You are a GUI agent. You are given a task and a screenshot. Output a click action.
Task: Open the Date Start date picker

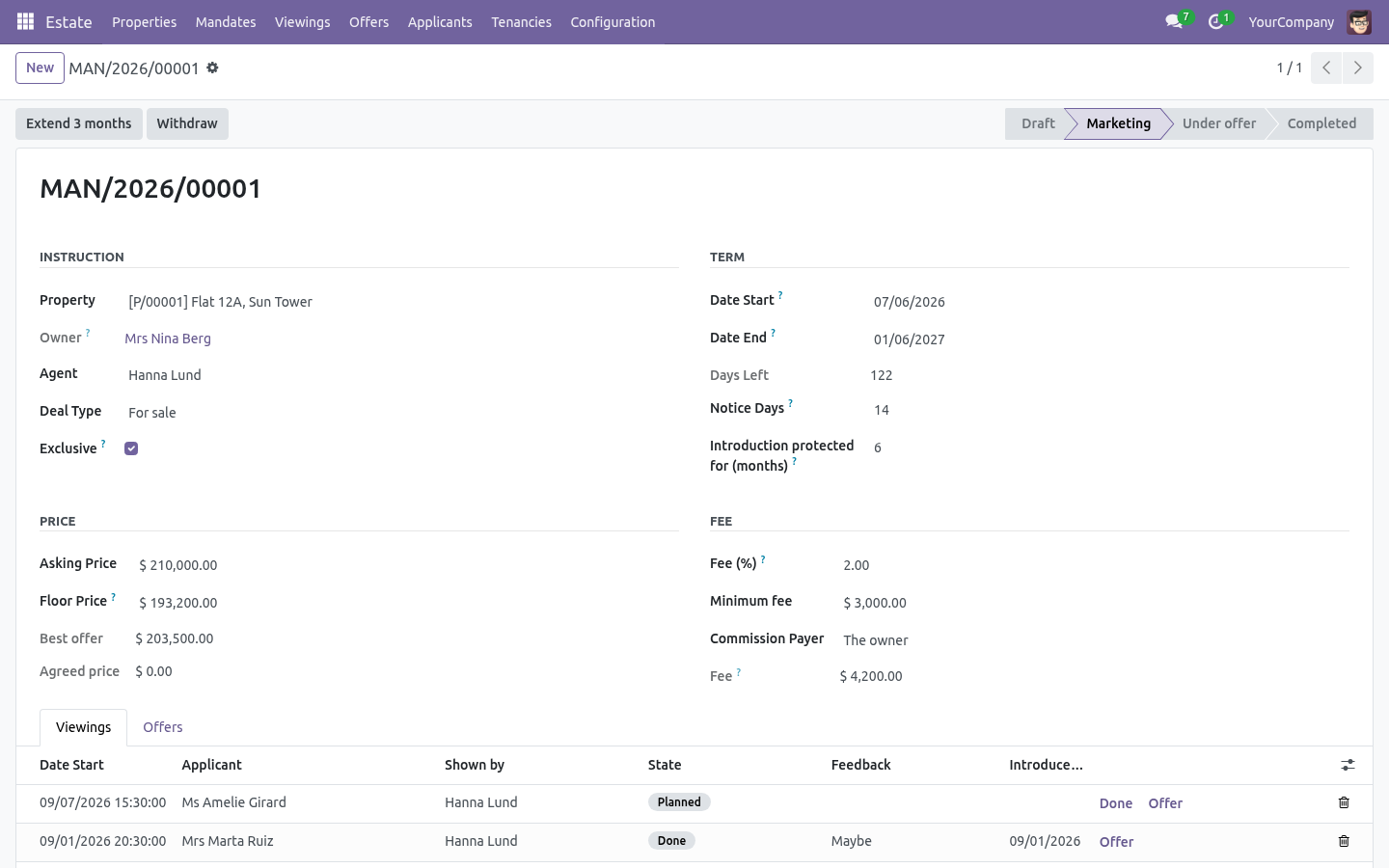tap(1109, 302)
